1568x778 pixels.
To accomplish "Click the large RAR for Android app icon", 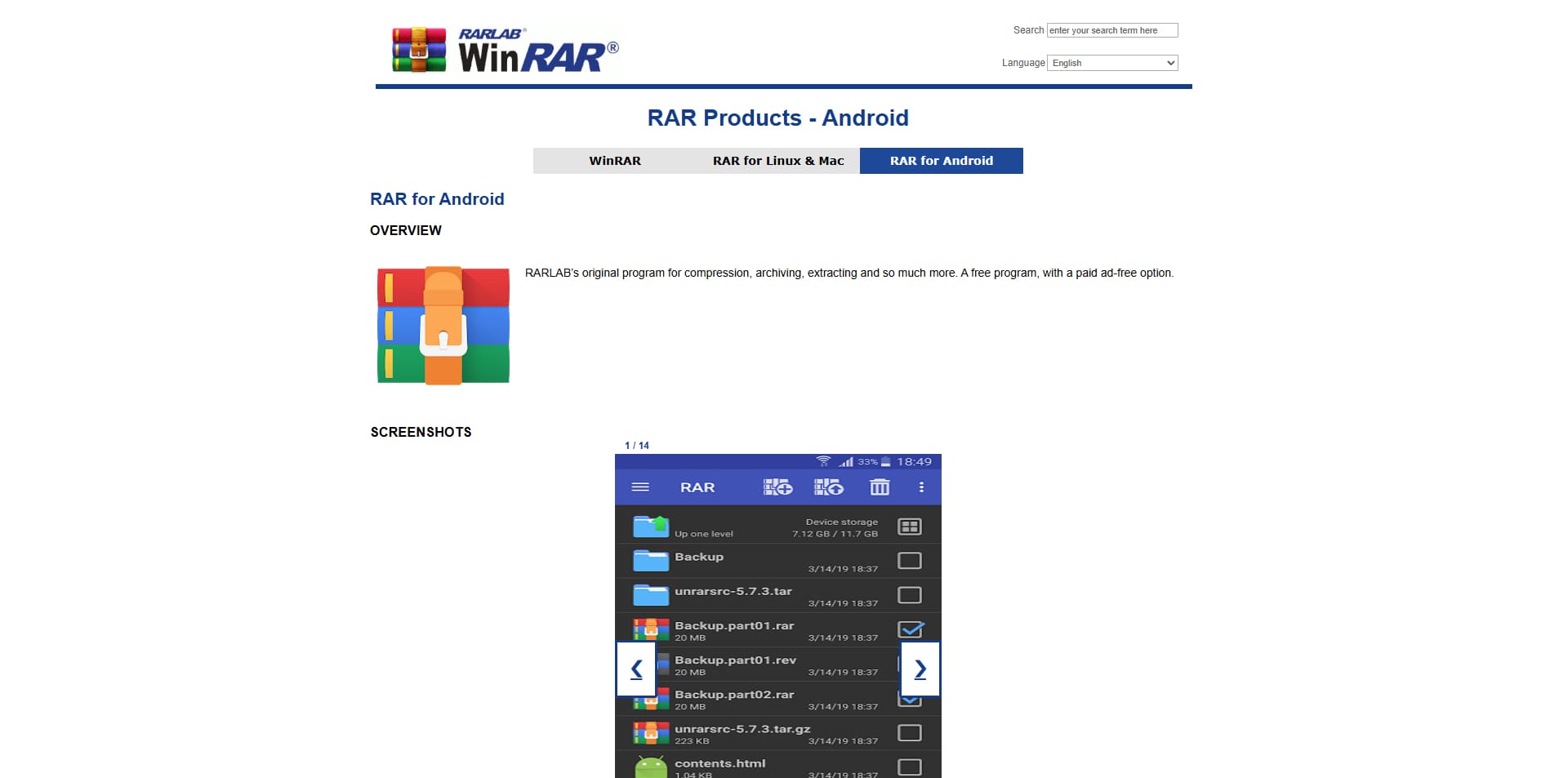I will pos(443,325).
